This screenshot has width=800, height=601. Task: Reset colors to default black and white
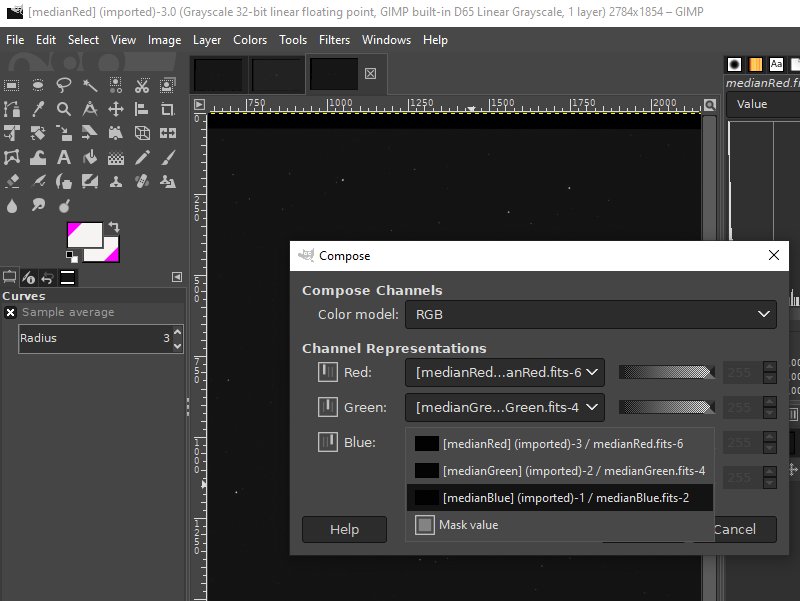(72, 256)
